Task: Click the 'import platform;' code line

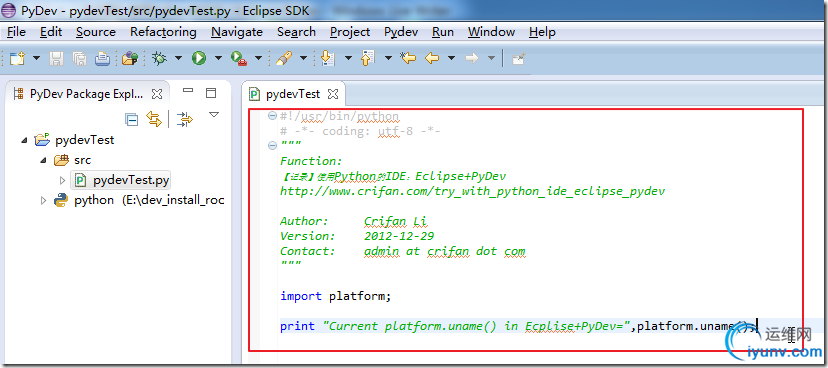Action: click(x=335, y=296)
